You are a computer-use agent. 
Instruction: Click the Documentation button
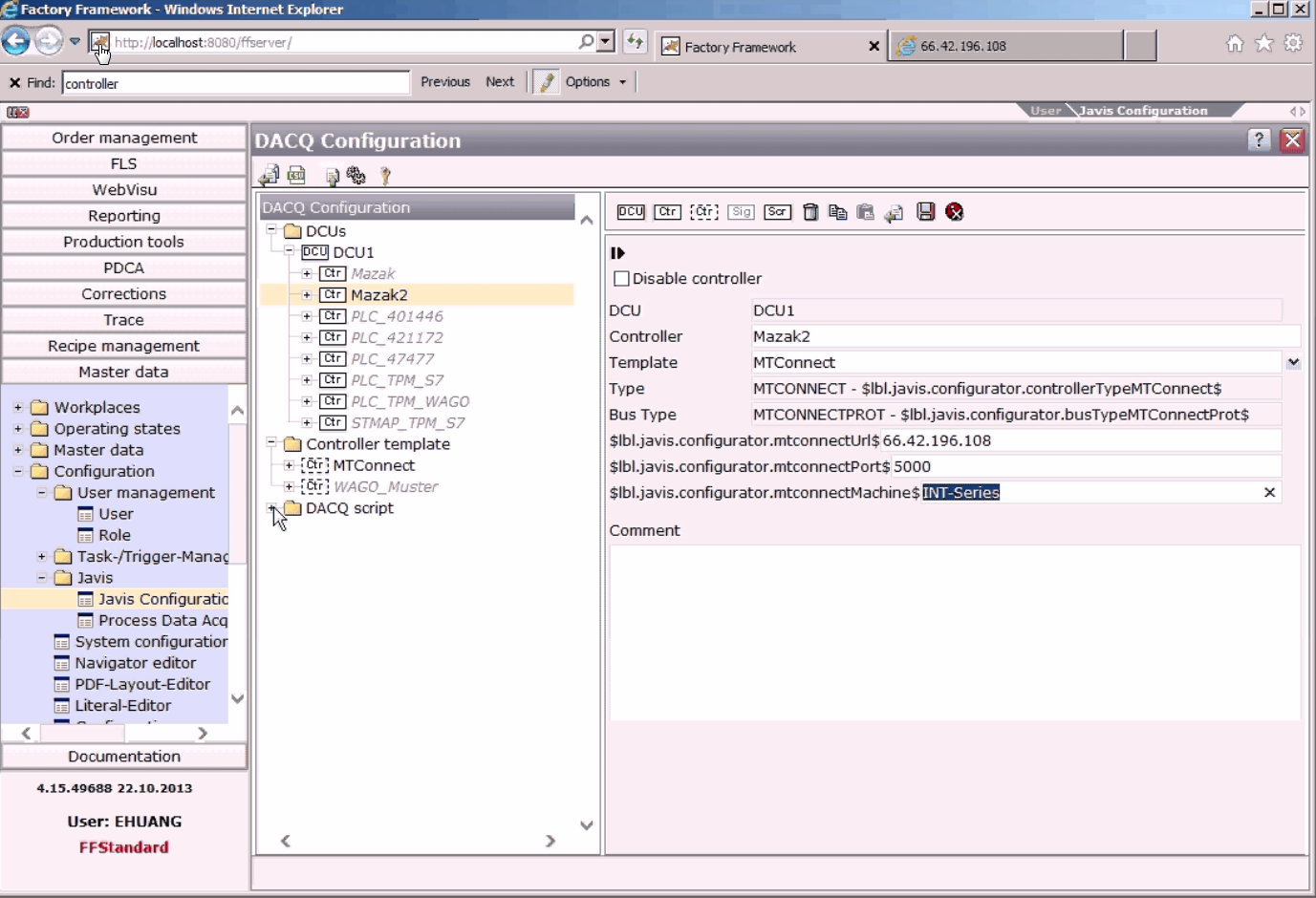(x=124, y=757)
